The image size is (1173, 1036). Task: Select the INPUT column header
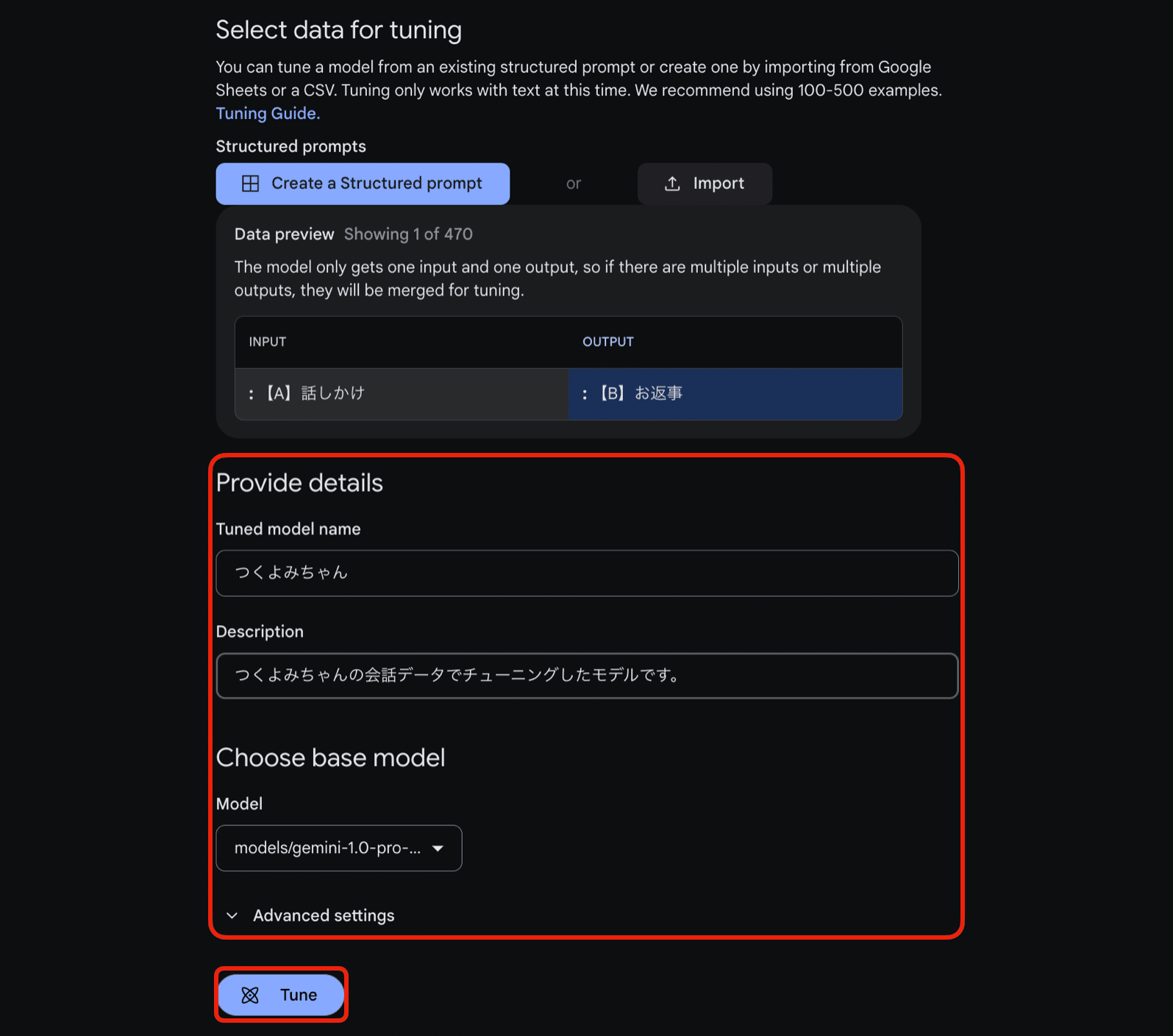[266, 341]
